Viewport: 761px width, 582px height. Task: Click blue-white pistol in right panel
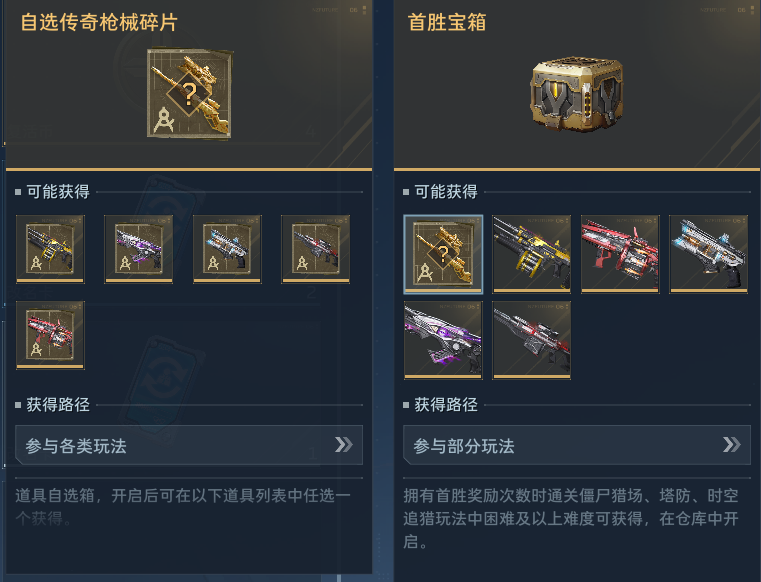pyautogui.click(x=709, y=254)
